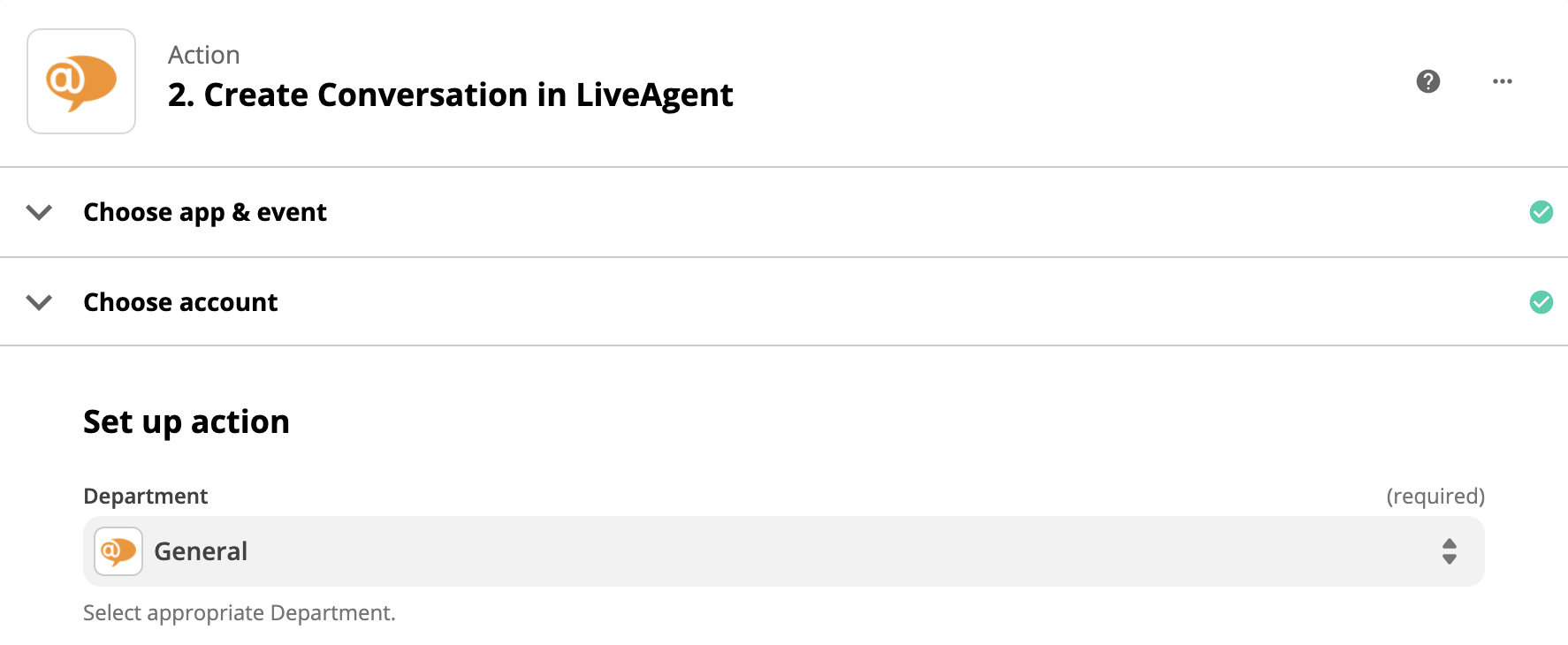The width and height of the screenshot is (1568, 645).
Task: Click the Department field label
Action: (145, 496)
